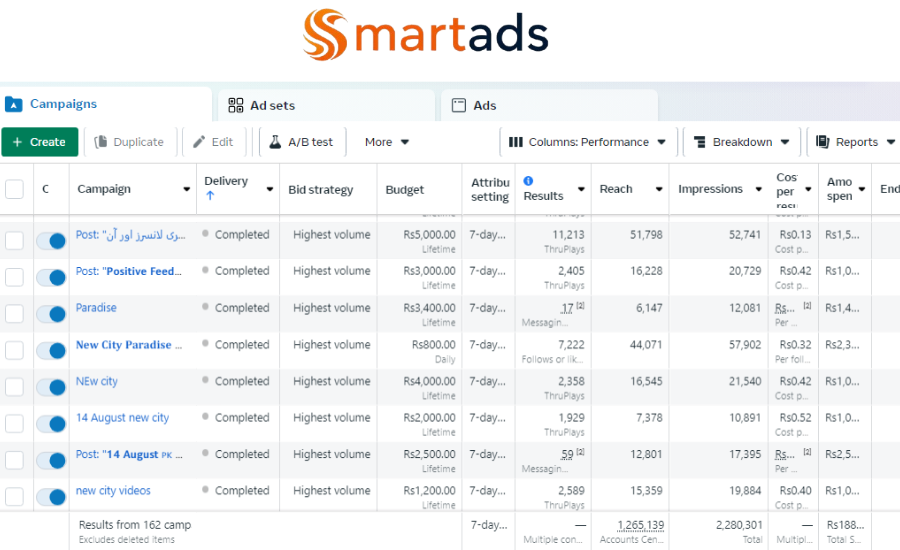Click the Ad sets grid icon
The height and width of the screenshot is (550, 900).
(236, 105)
